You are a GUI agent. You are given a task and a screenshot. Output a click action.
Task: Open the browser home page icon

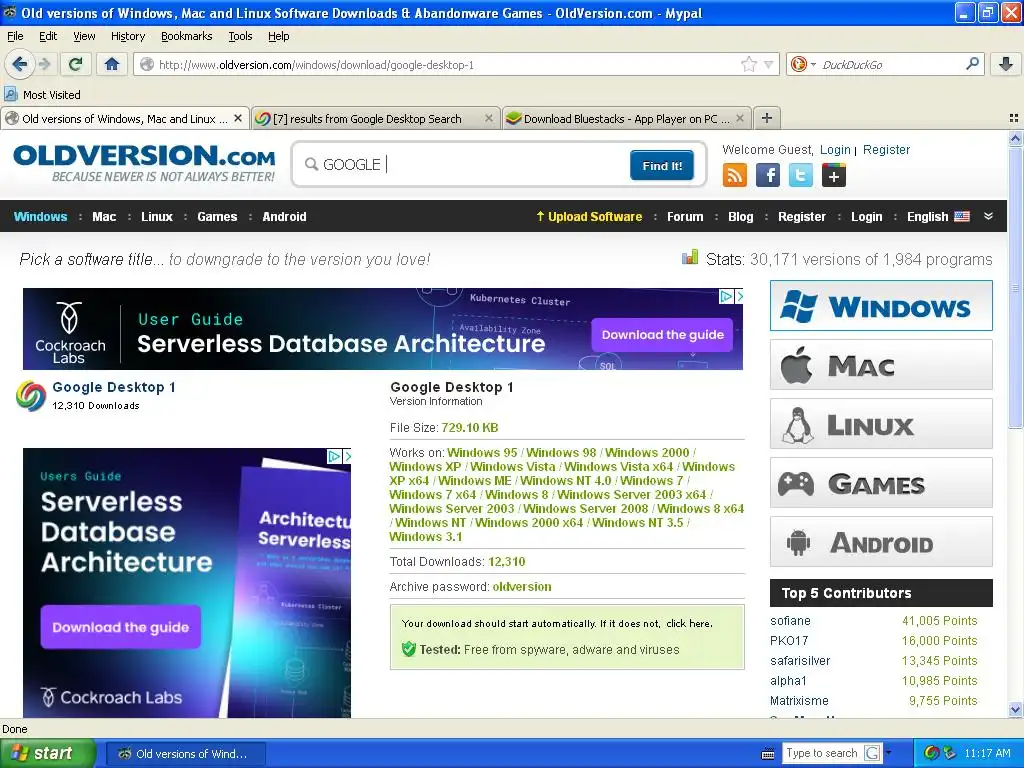tap(112, 64)
